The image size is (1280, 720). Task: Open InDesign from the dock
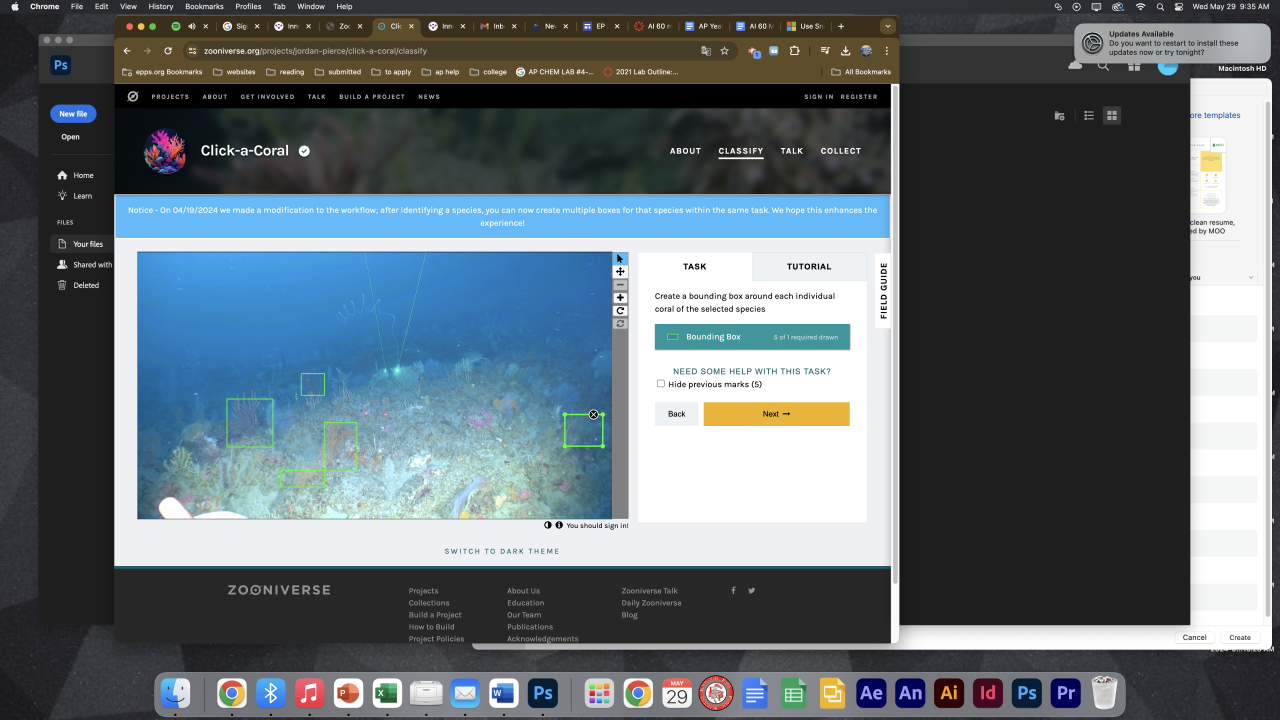(x=988, y=693)
